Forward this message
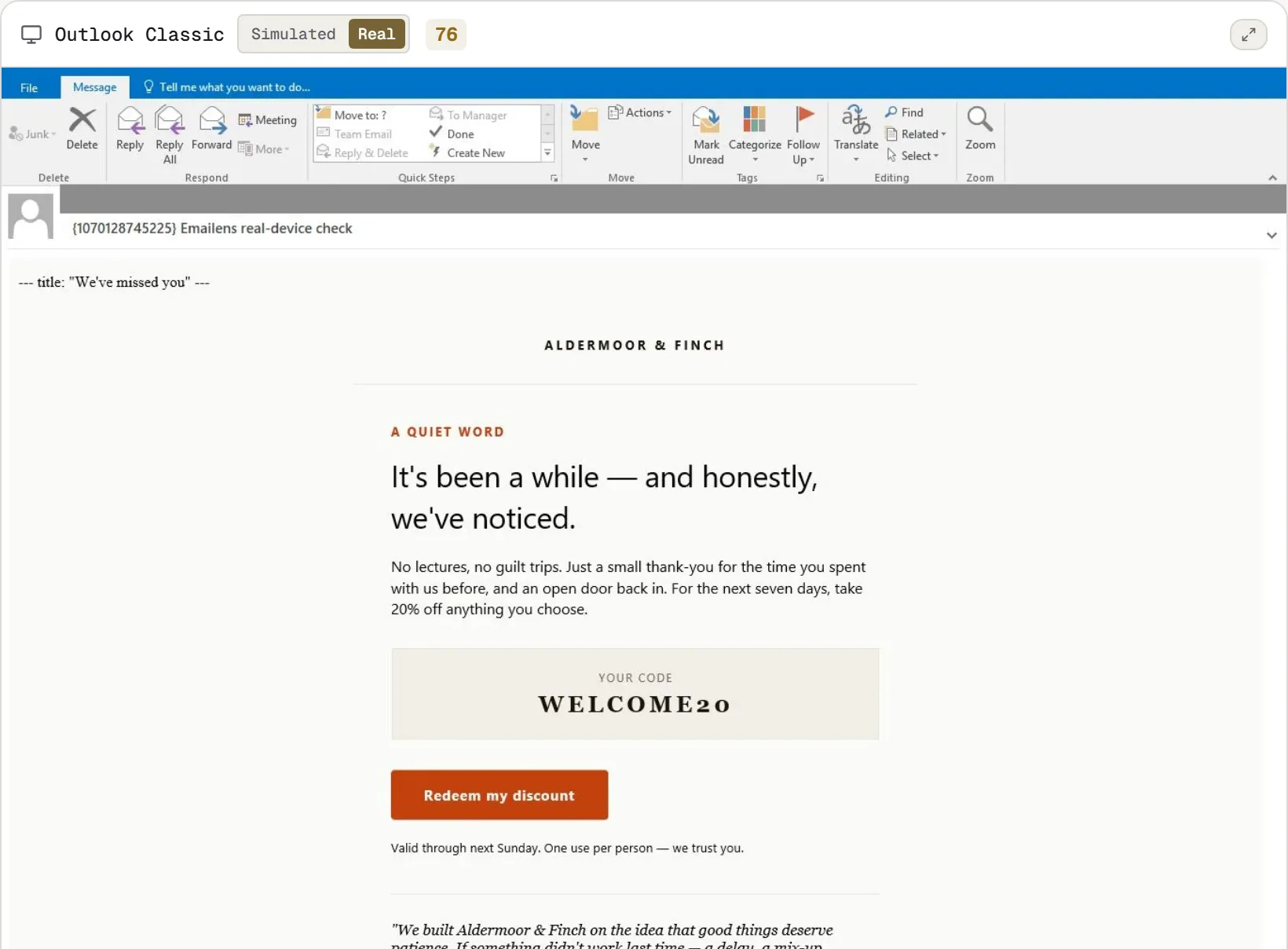Image resolution: width=1288 pixels, height=949 pixels. tap(212, 128)
